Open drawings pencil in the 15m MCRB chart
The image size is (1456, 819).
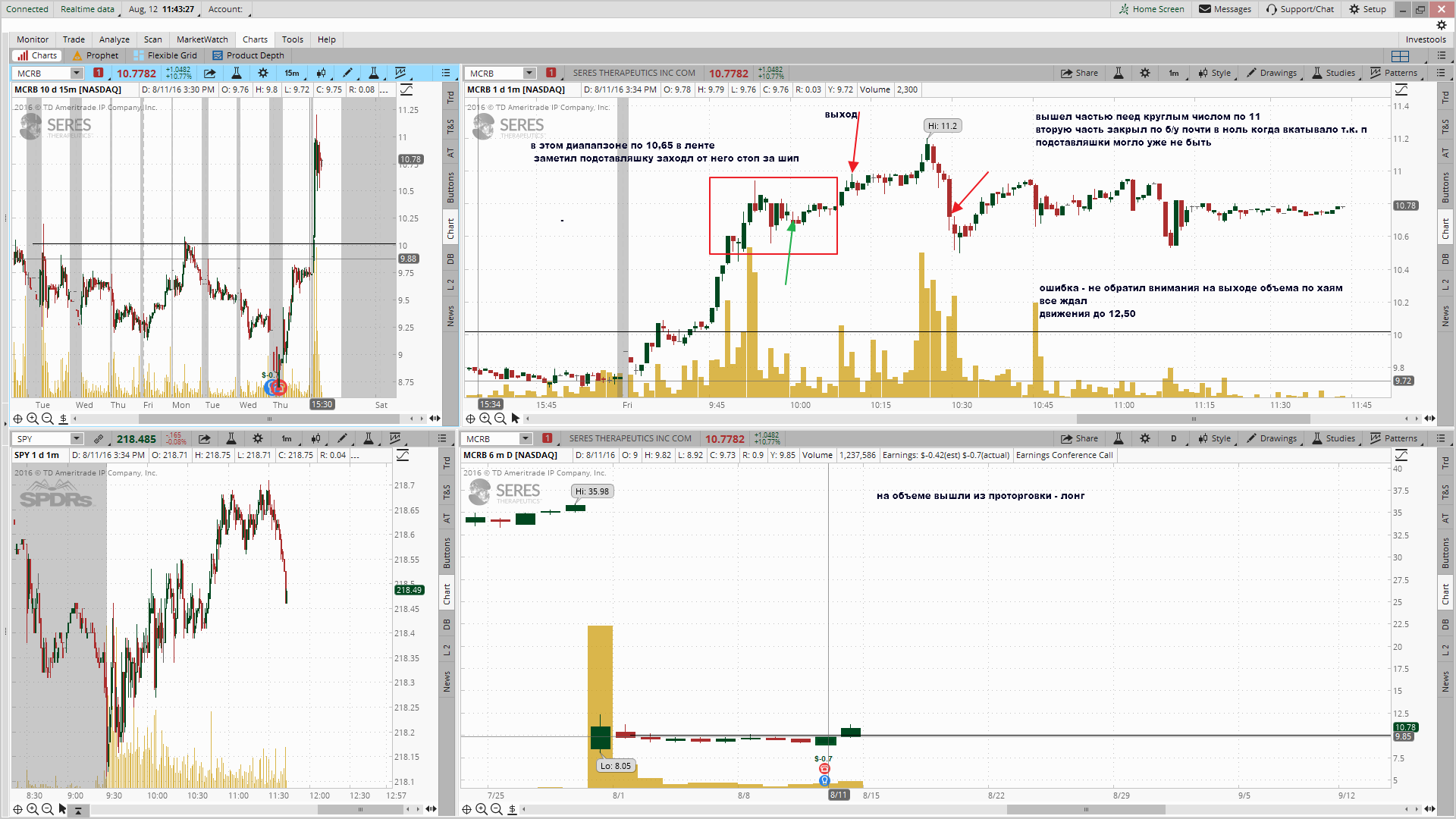pyautogui.click(x=348, y=74)
